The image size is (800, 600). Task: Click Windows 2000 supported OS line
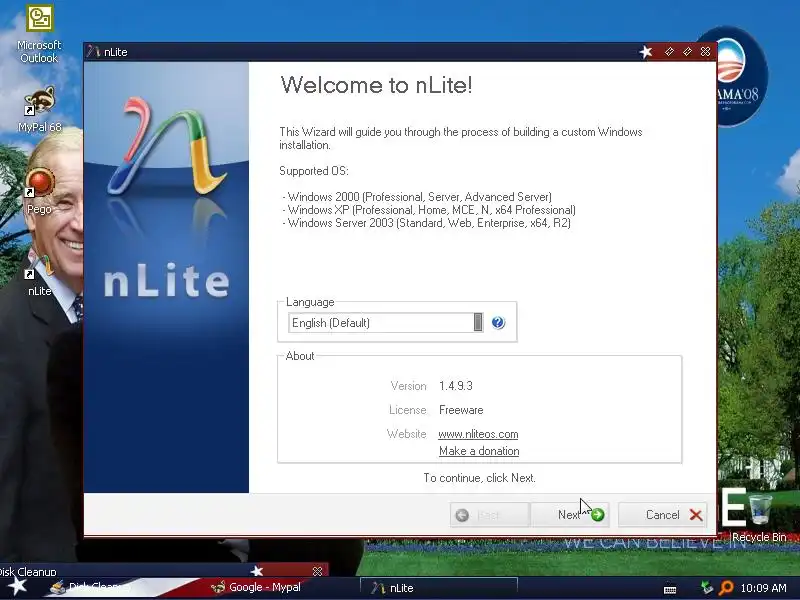417,197
